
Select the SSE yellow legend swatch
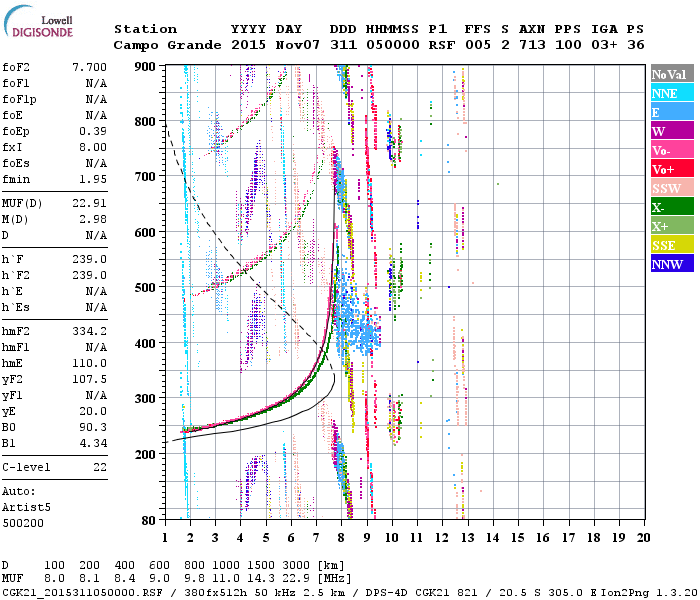[x=672, y=245]
